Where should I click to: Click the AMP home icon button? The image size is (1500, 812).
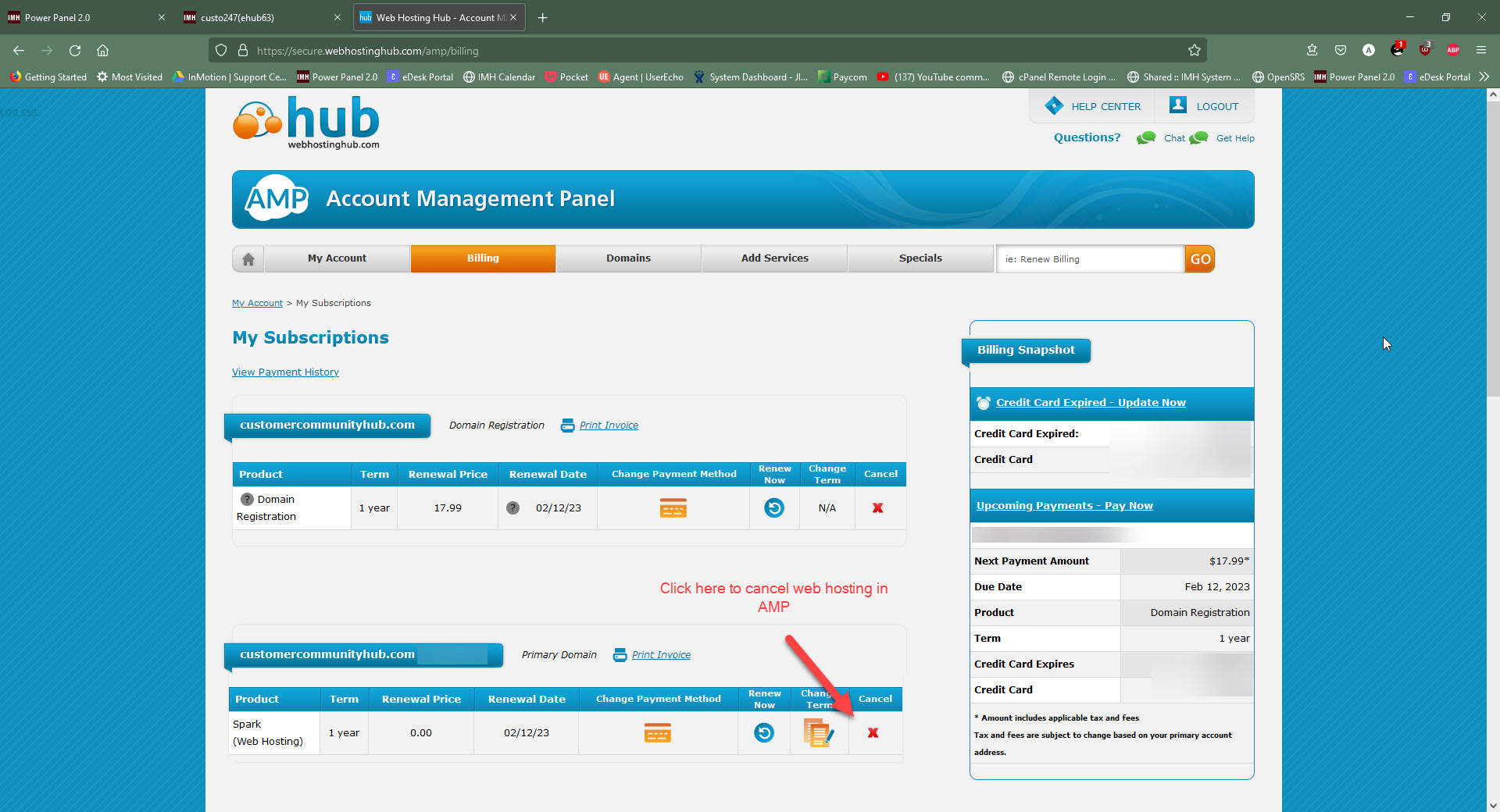pos(248,259)
